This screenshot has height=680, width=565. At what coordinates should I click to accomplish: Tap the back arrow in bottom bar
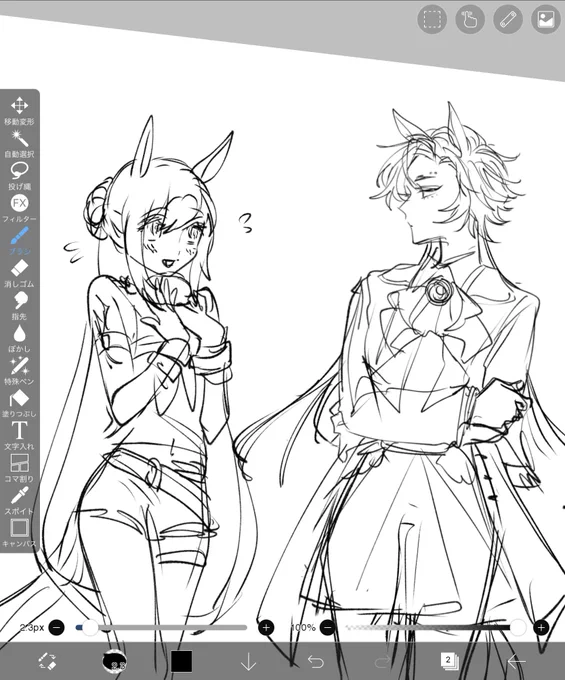[x=516, y=661]
